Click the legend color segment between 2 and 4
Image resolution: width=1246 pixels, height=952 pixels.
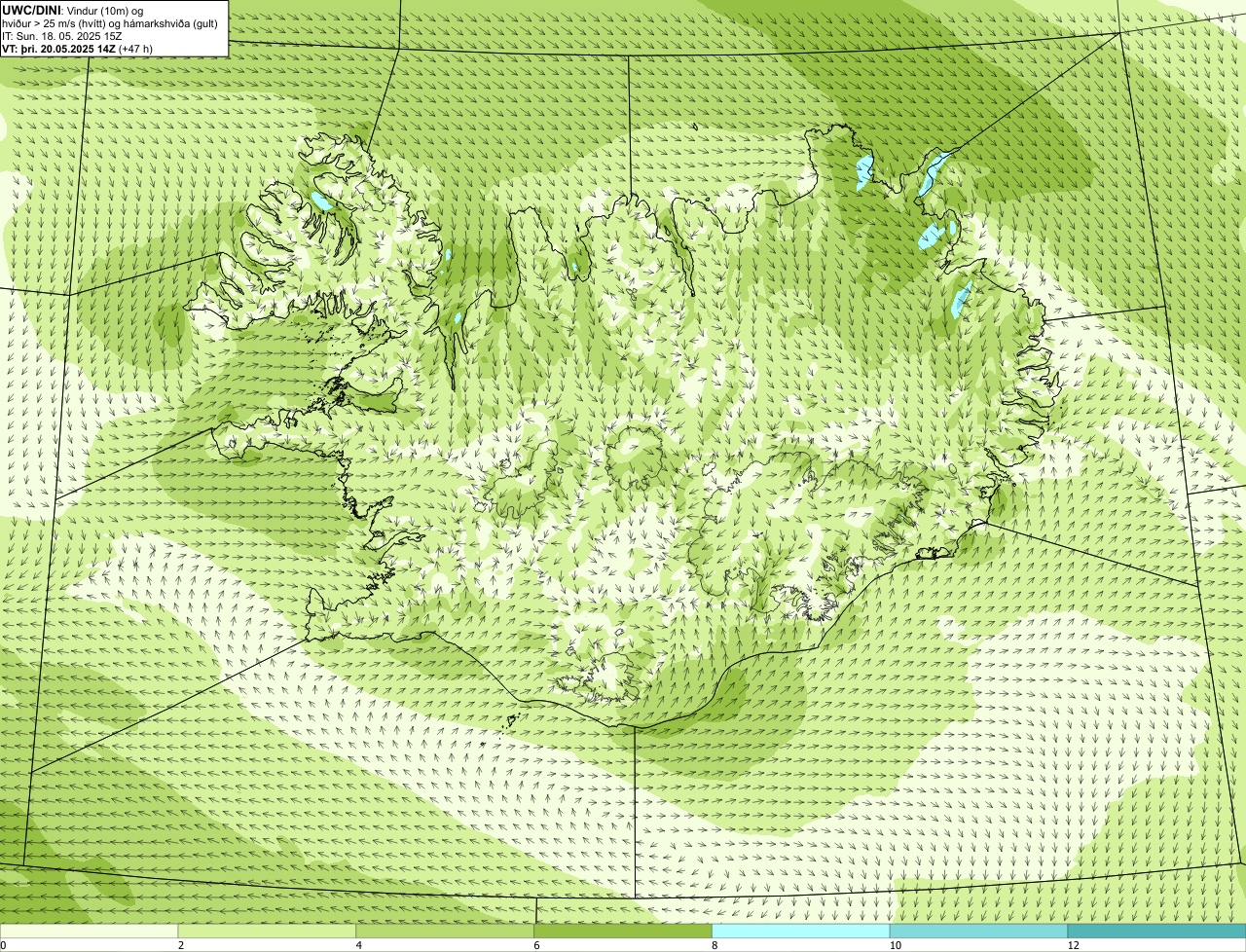click(268, 931)
